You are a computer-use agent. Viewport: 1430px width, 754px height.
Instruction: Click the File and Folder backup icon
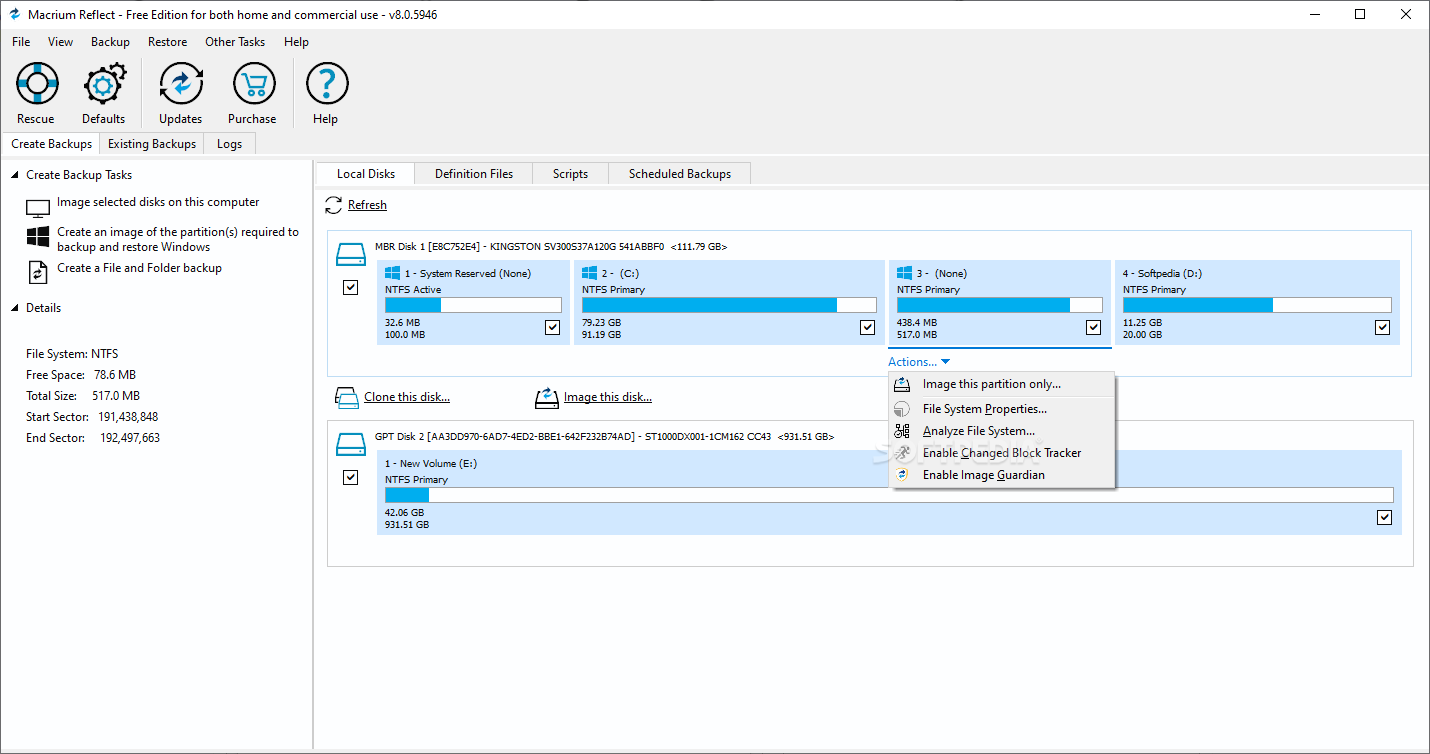(x=38, y=271)
